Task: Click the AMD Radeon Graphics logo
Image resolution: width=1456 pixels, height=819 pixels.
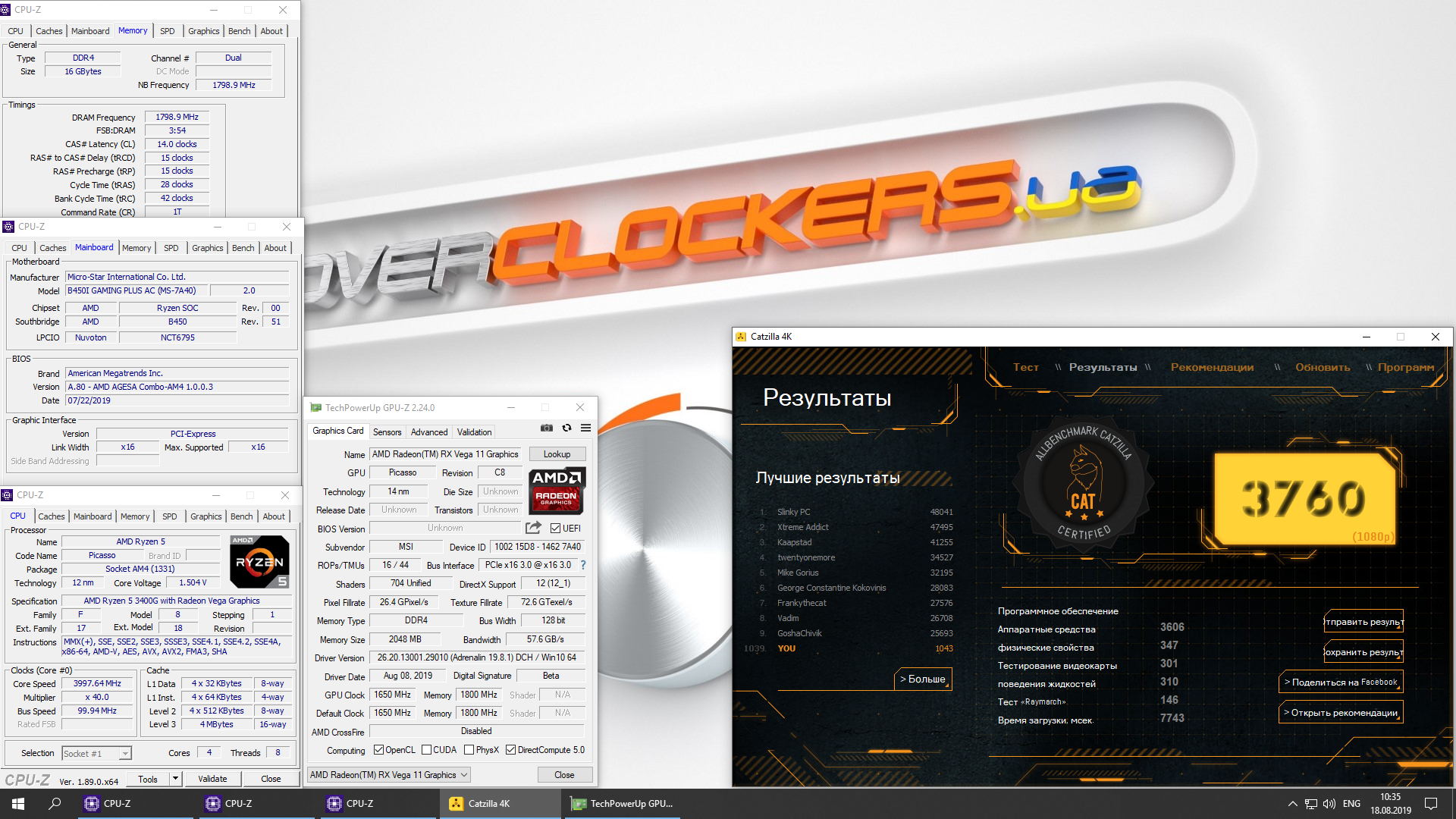Action: click(x=557, y=491)
